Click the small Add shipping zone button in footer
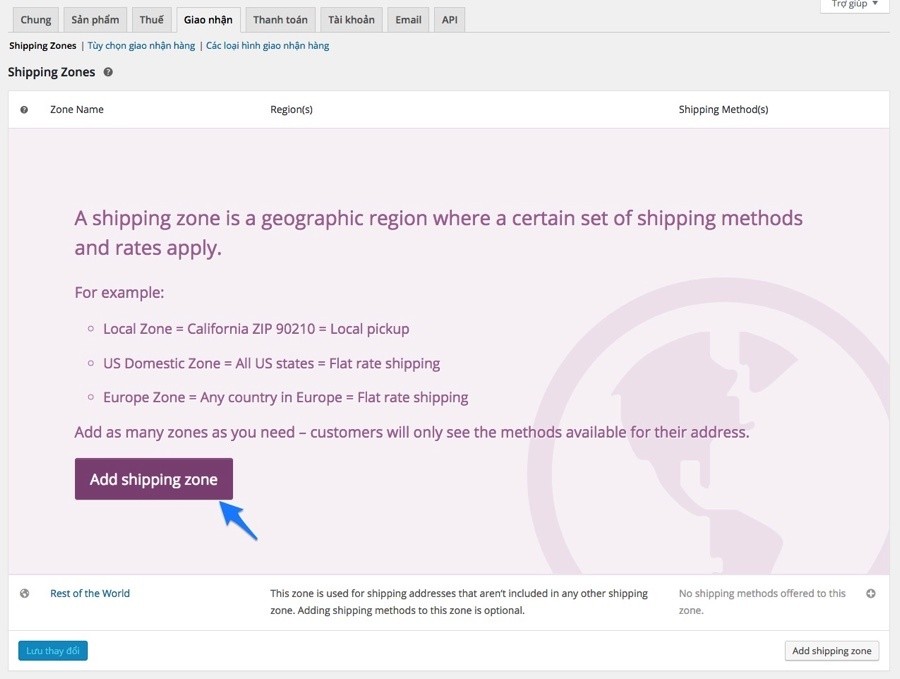This screenshot has width=900, height=679. coord(832,651)
